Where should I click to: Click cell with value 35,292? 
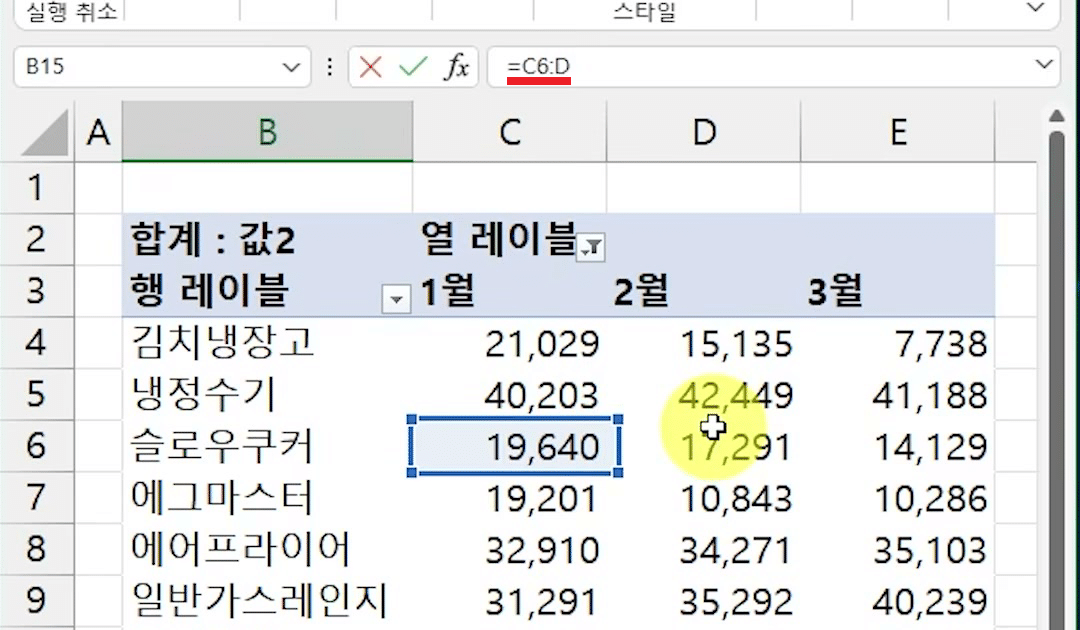tap(704, 600)
